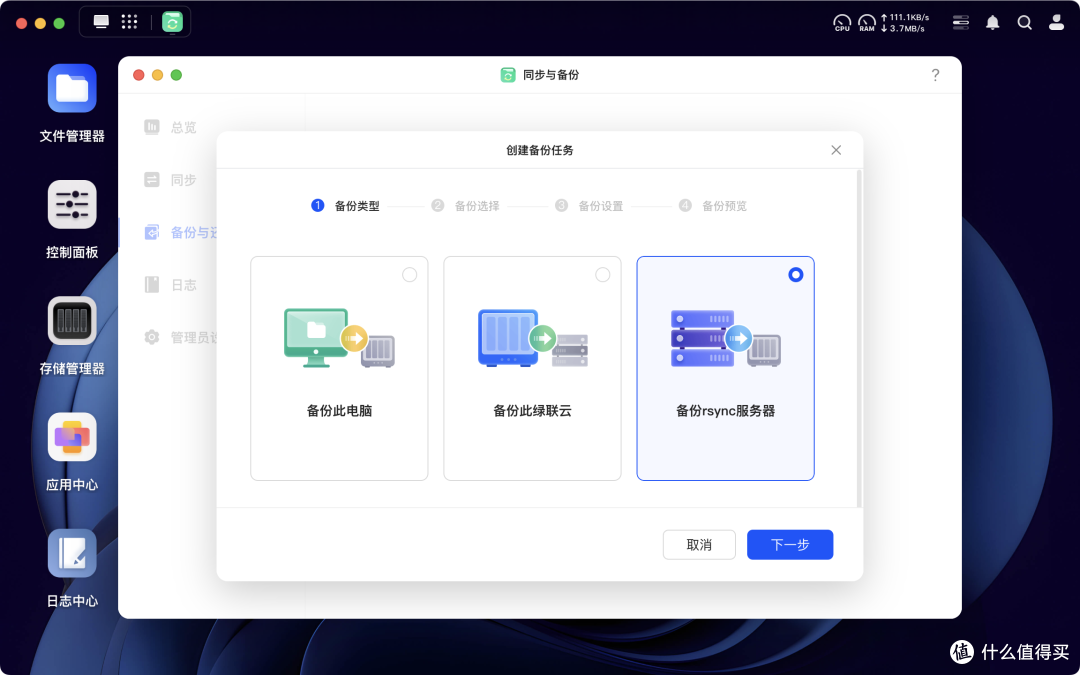Check the CPU gauge indicator
Image resolution: width=1080 pixels, height=675 pixels.
tap(842, 23)
